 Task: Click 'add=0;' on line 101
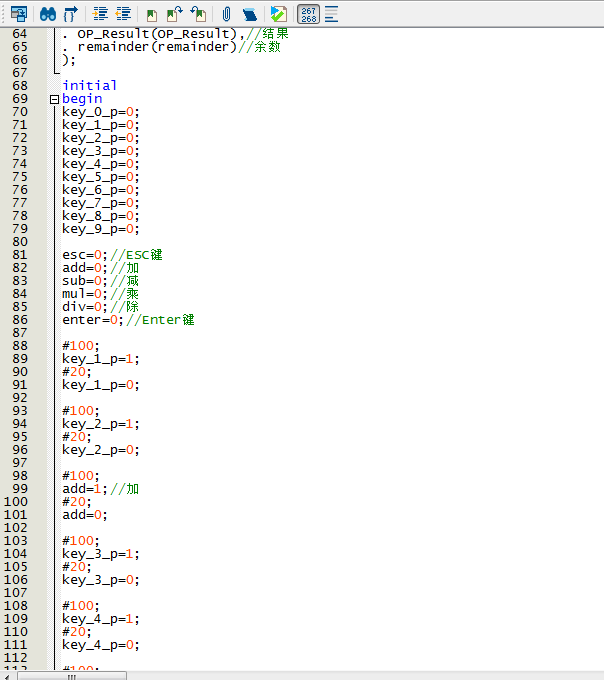point(85,515)
